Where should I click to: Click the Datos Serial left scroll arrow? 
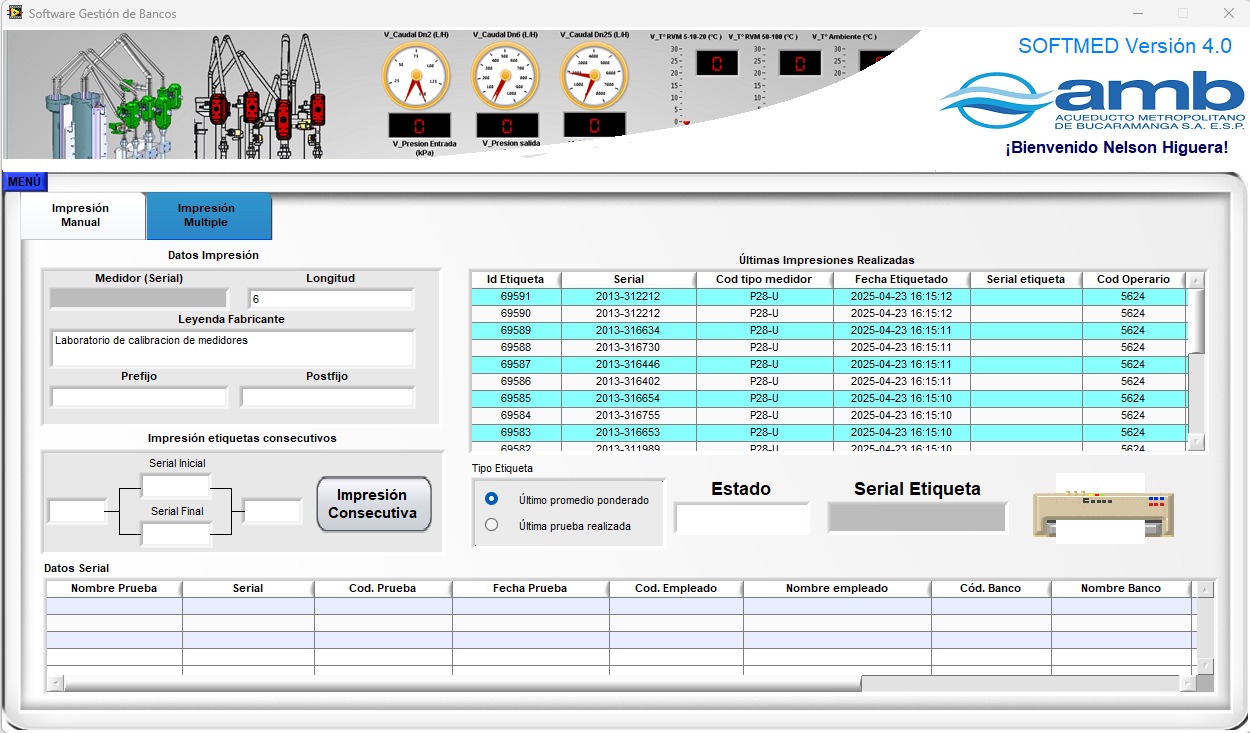click(x=55, y=683)
